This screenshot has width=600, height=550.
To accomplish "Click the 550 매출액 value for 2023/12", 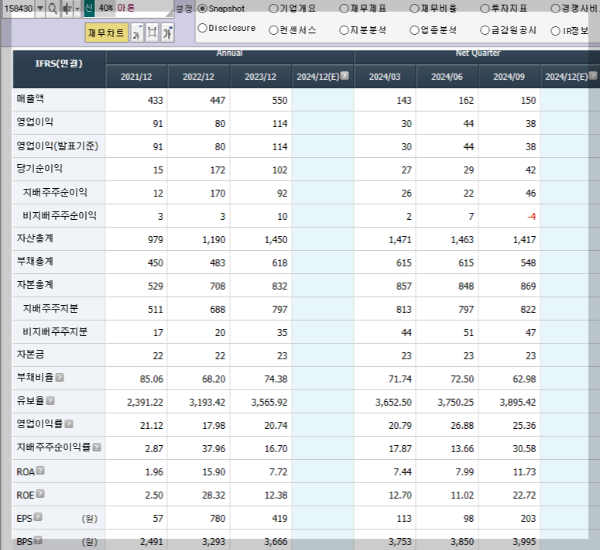I will (x=279, y=100).
